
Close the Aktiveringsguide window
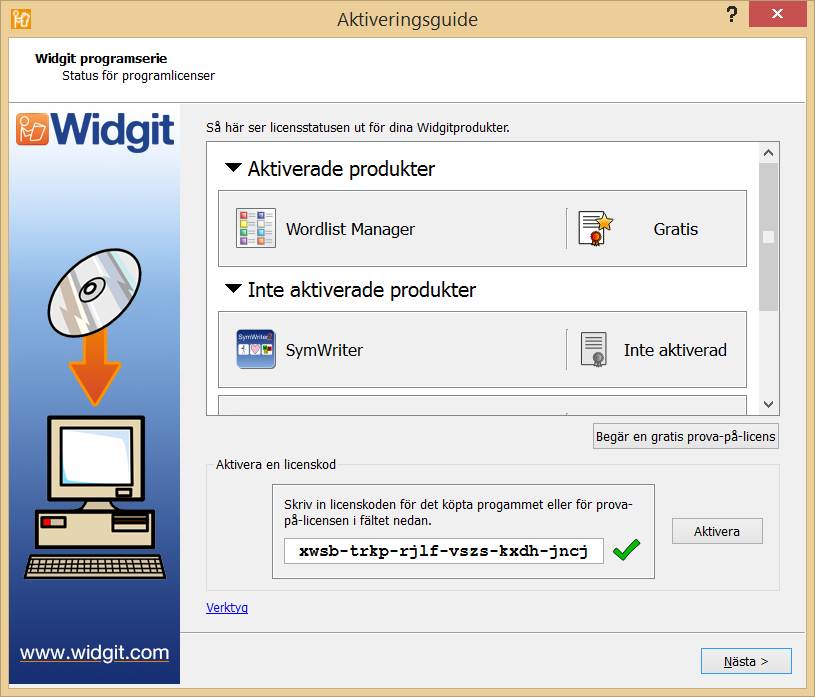click(778, 14)
